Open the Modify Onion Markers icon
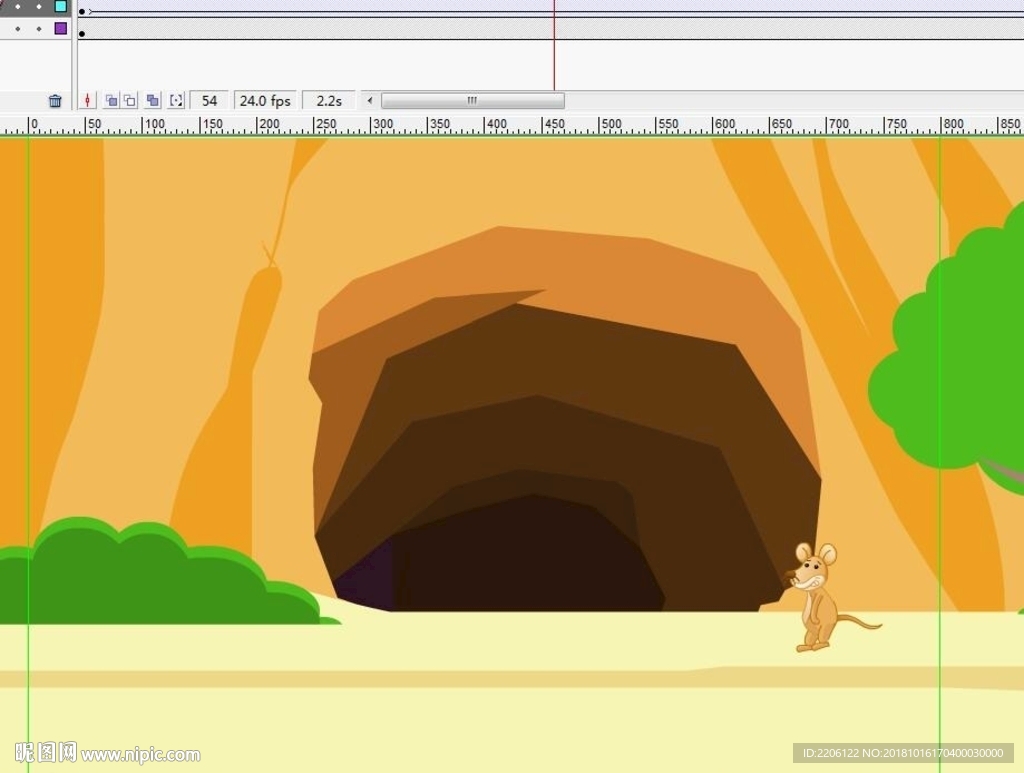 (x=176, y=101)
